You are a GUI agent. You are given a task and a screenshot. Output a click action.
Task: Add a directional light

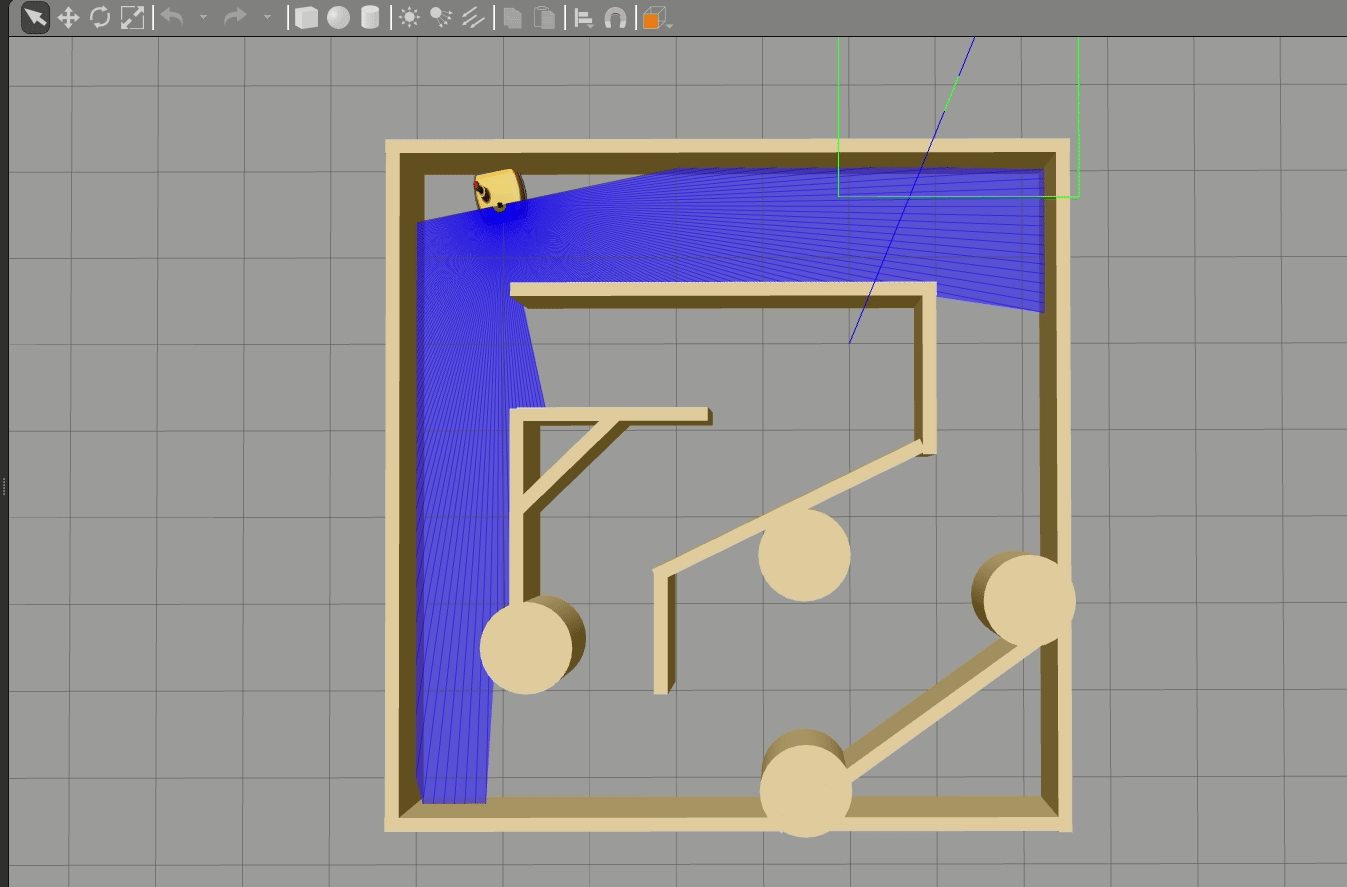click(473, 18)
